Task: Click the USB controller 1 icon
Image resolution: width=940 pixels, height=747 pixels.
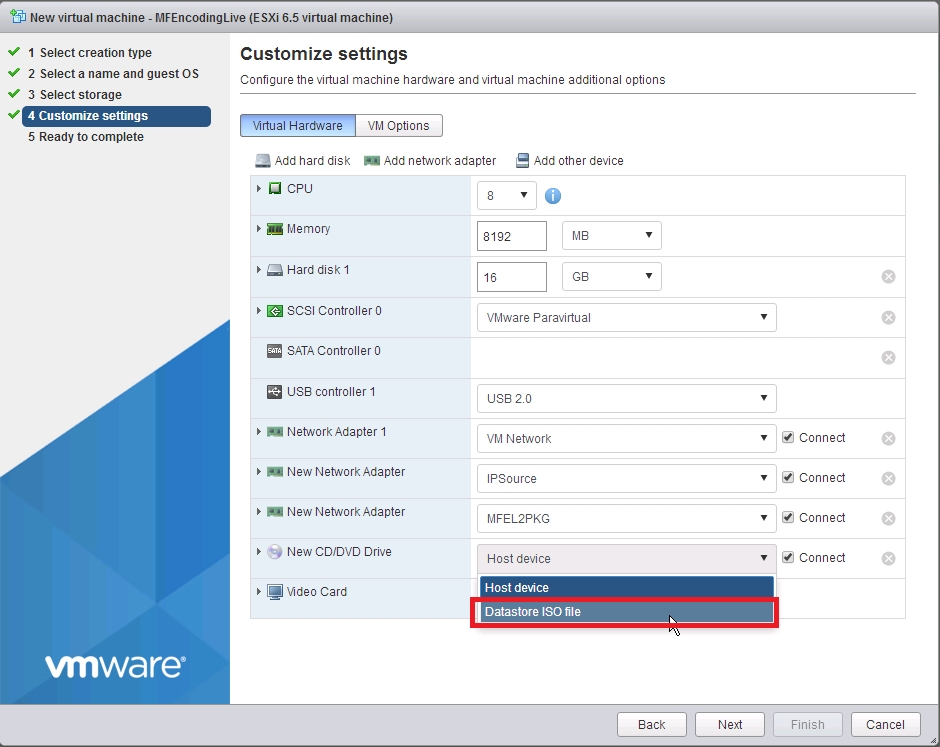Action: pyautogui.click(x=275, y=391)
